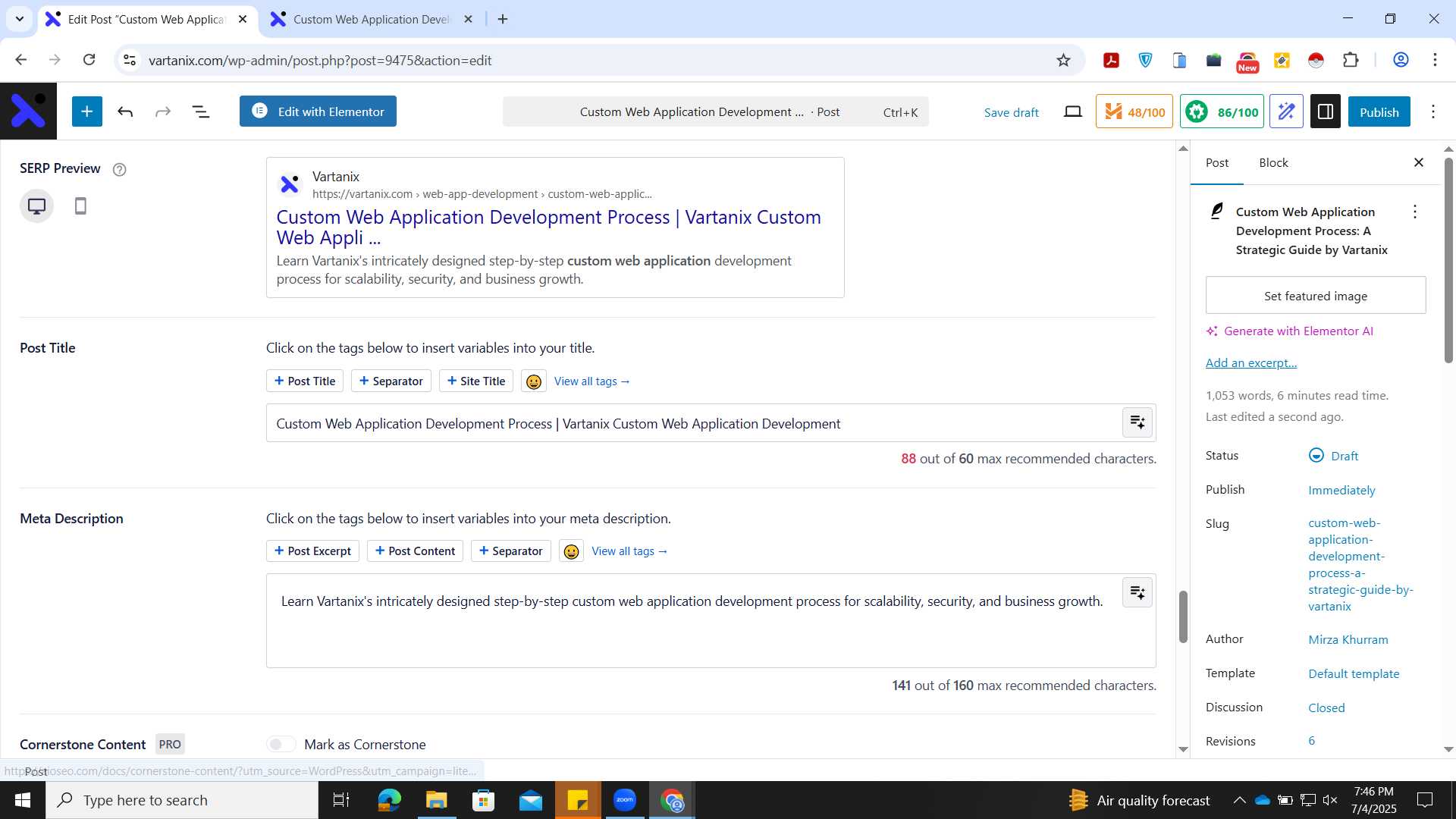The image size is (1456, 819).
Task: Switch to the Block sidebar tab
Action: click(x=1273, y=162)
